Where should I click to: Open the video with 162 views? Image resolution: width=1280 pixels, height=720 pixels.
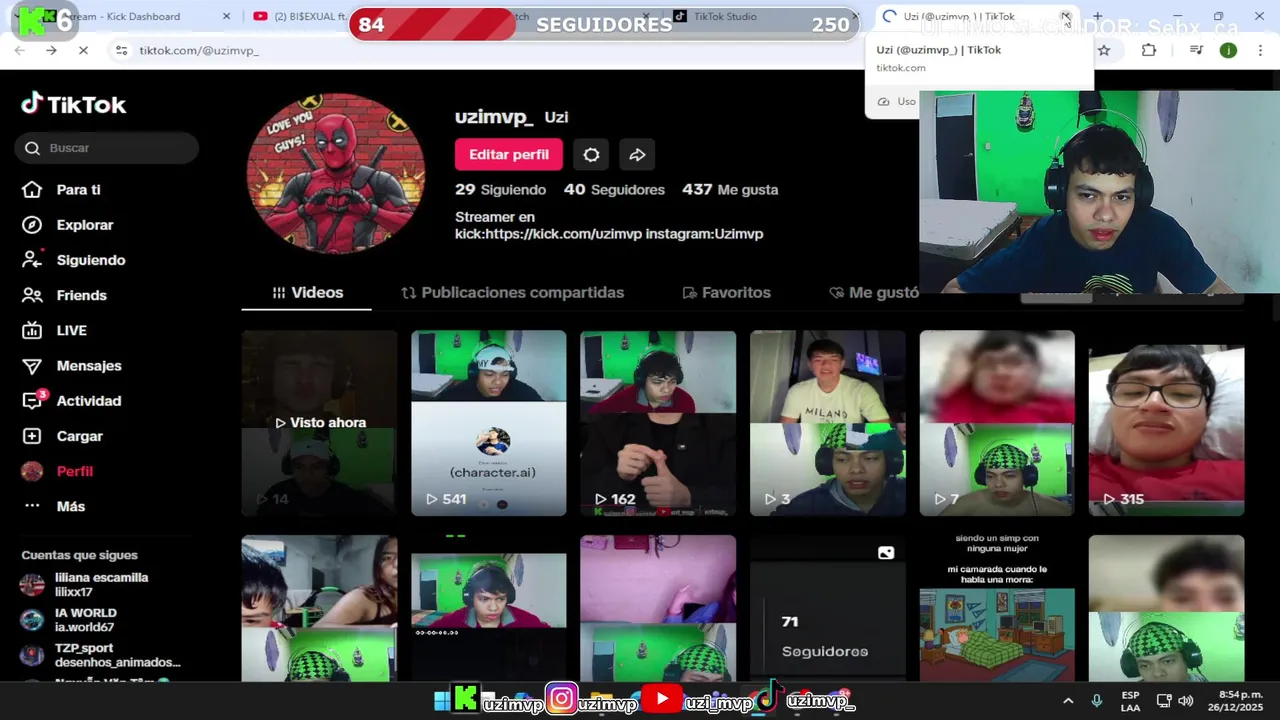click(x=658, y=423)
